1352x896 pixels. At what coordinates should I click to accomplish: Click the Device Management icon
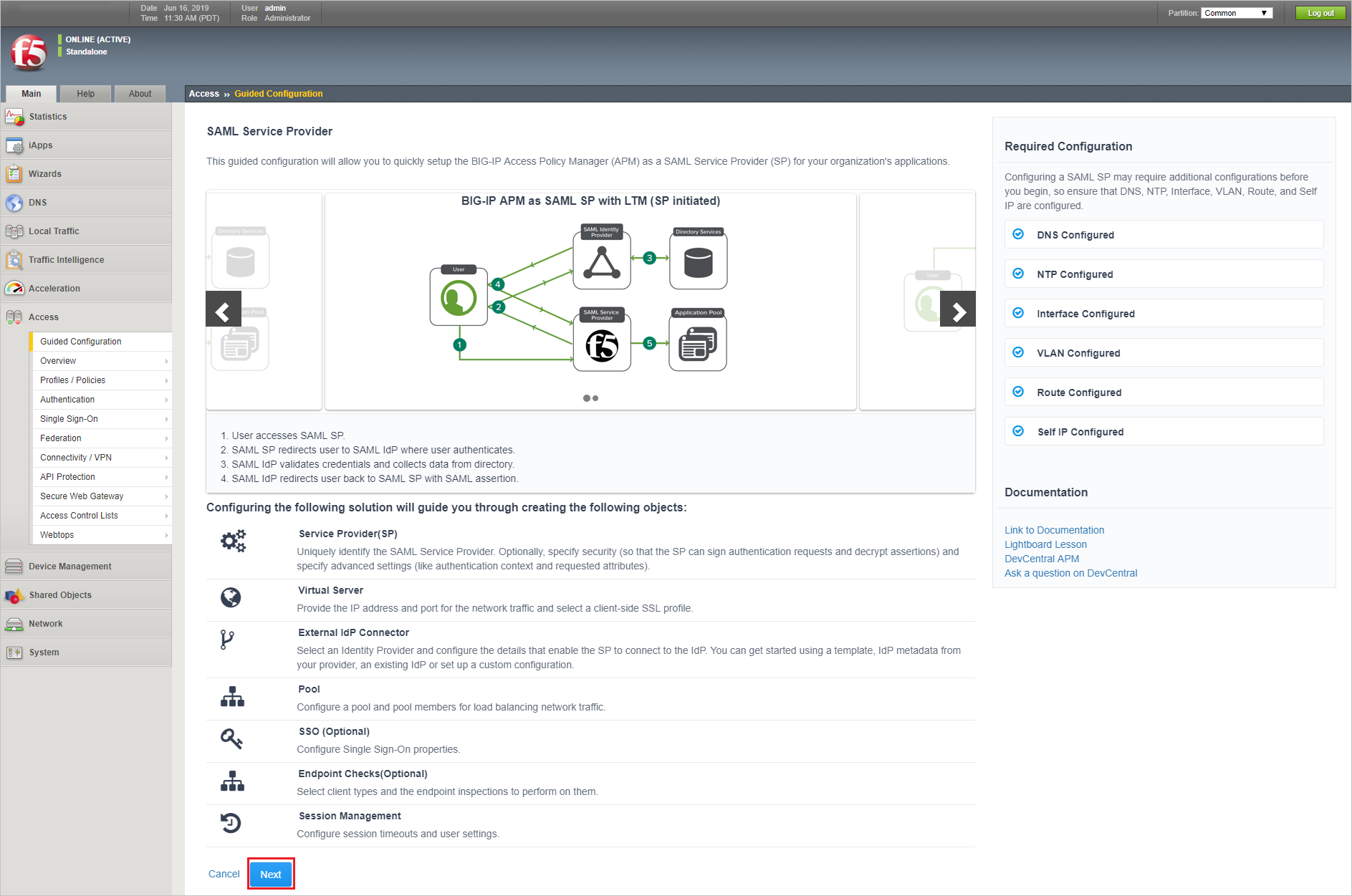[x=14, y=567]
